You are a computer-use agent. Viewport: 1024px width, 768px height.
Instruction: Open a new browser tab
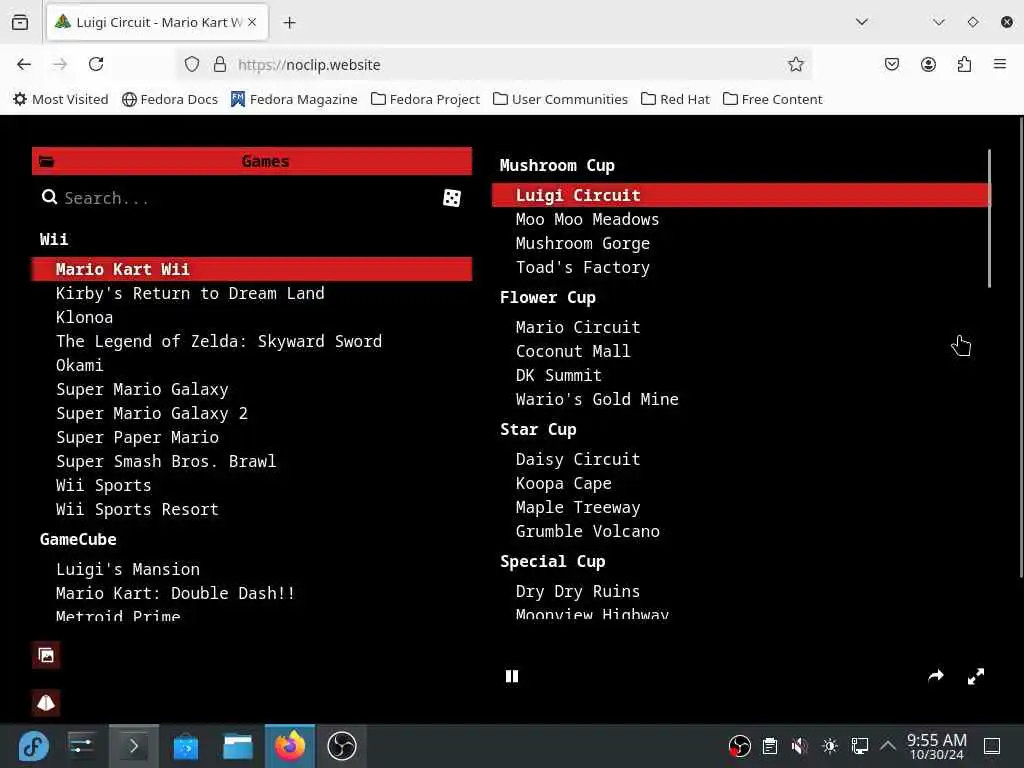coord(289,23)
